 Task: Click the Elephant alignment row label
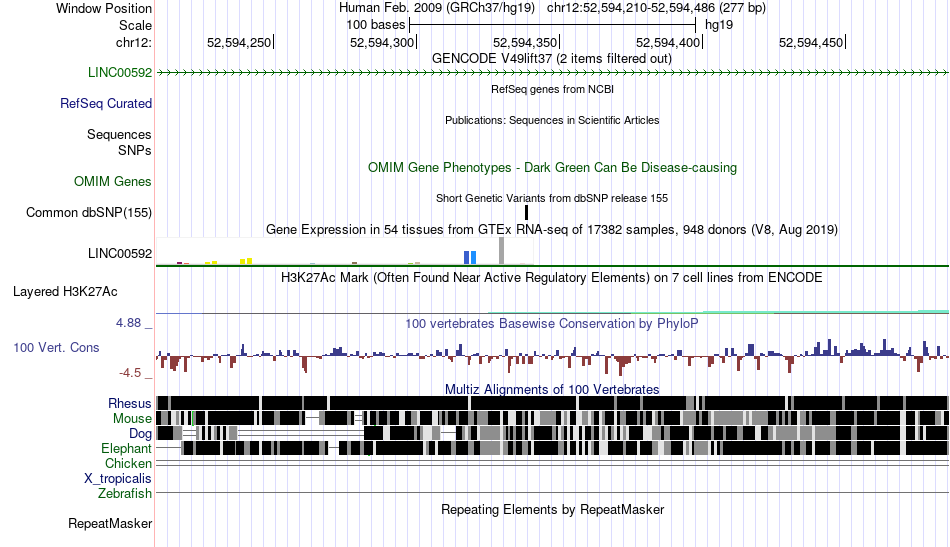(126, 449)
